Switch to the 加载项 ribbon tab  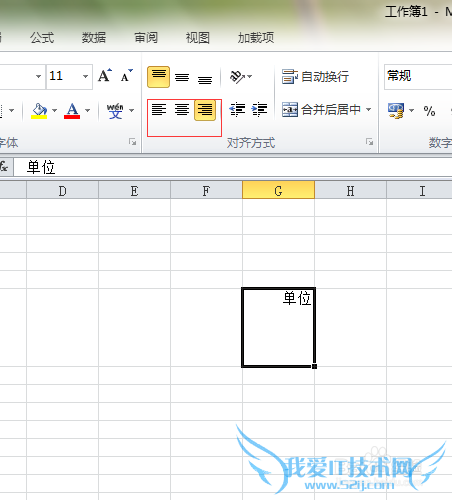pyautogui.click(x=256, y=38)
